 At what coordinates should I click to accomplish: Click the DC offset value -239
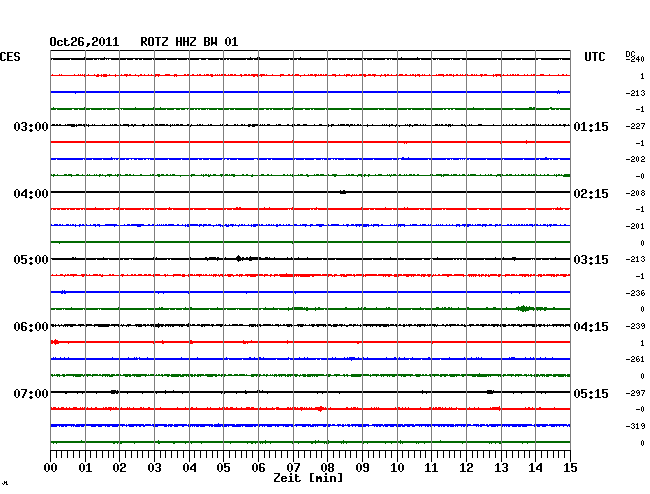pos(635,326)
